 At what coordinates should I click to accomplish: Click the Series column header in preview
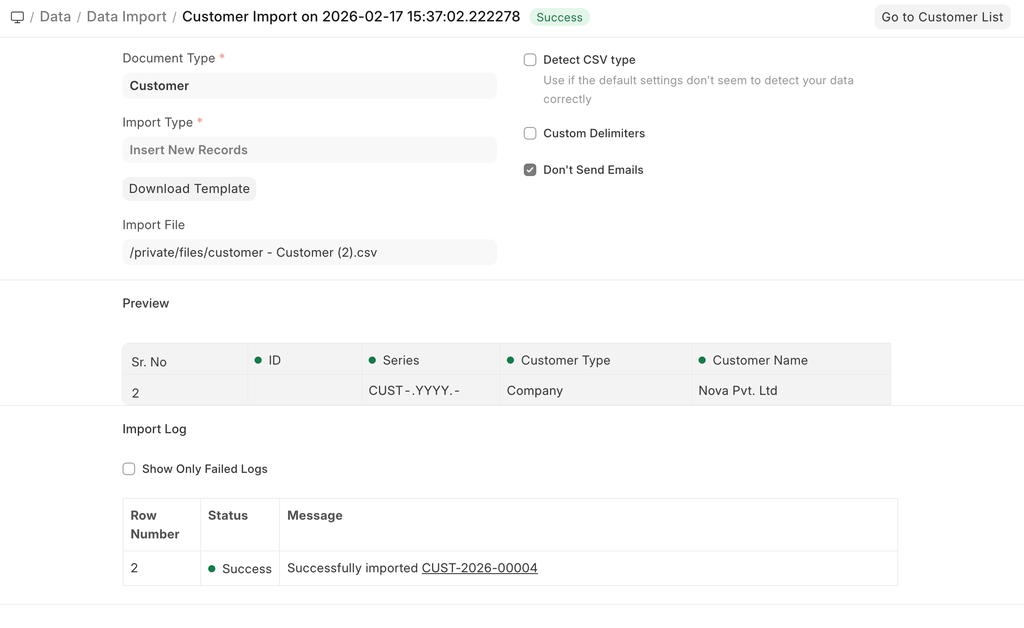coord(400,360)
